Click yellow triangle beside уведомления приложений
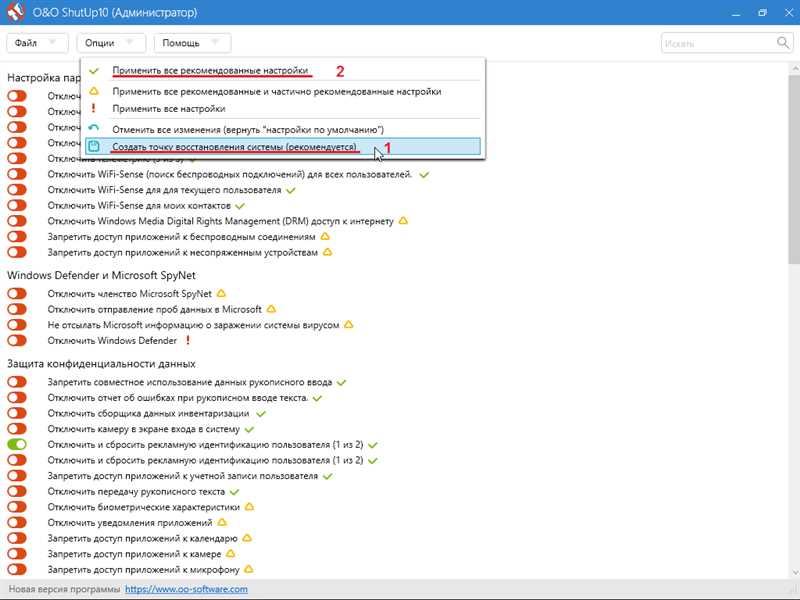Image resolution: width=800 pixels, height=600 pixels. point(222,522)
